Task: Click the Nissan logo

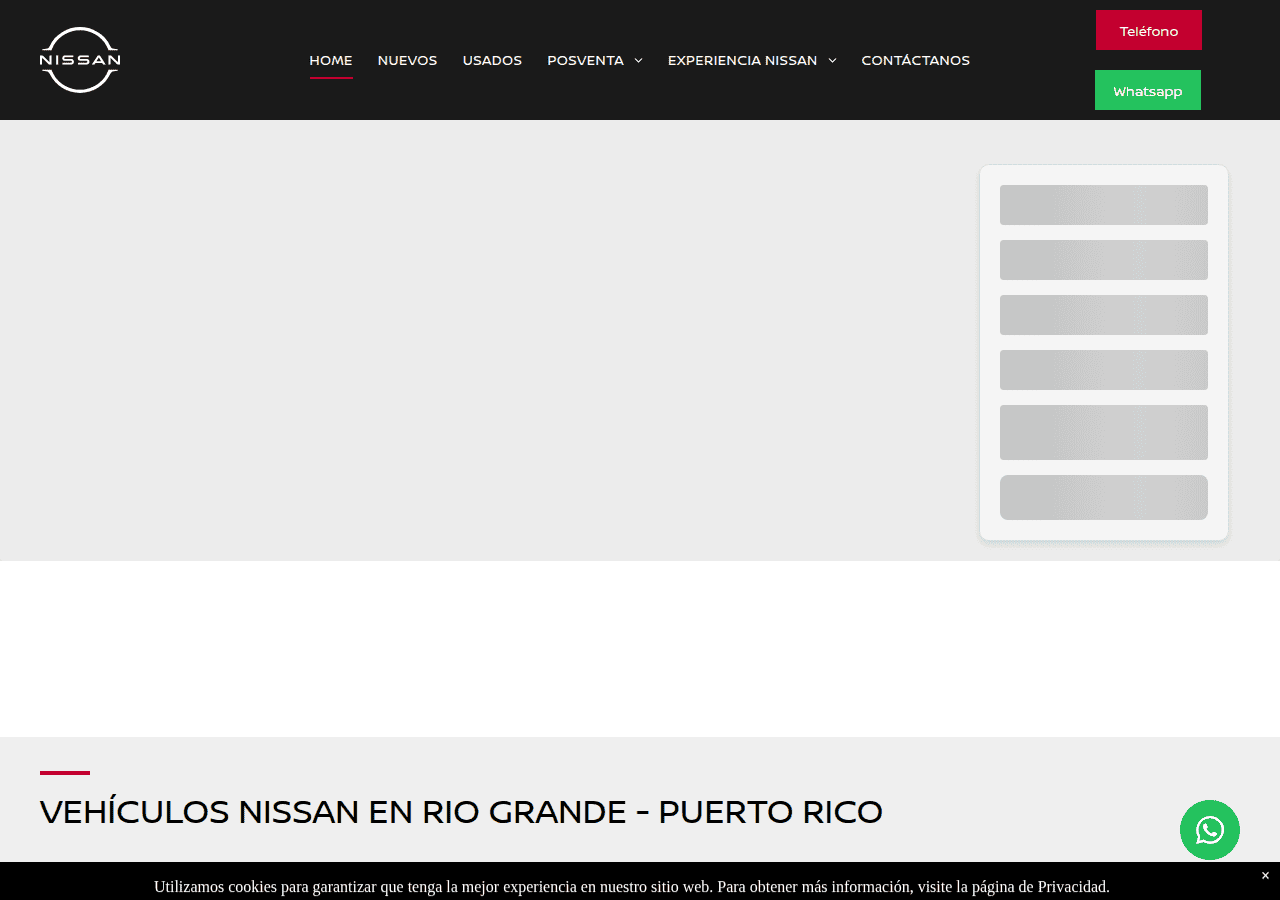Action: point(80,60)
